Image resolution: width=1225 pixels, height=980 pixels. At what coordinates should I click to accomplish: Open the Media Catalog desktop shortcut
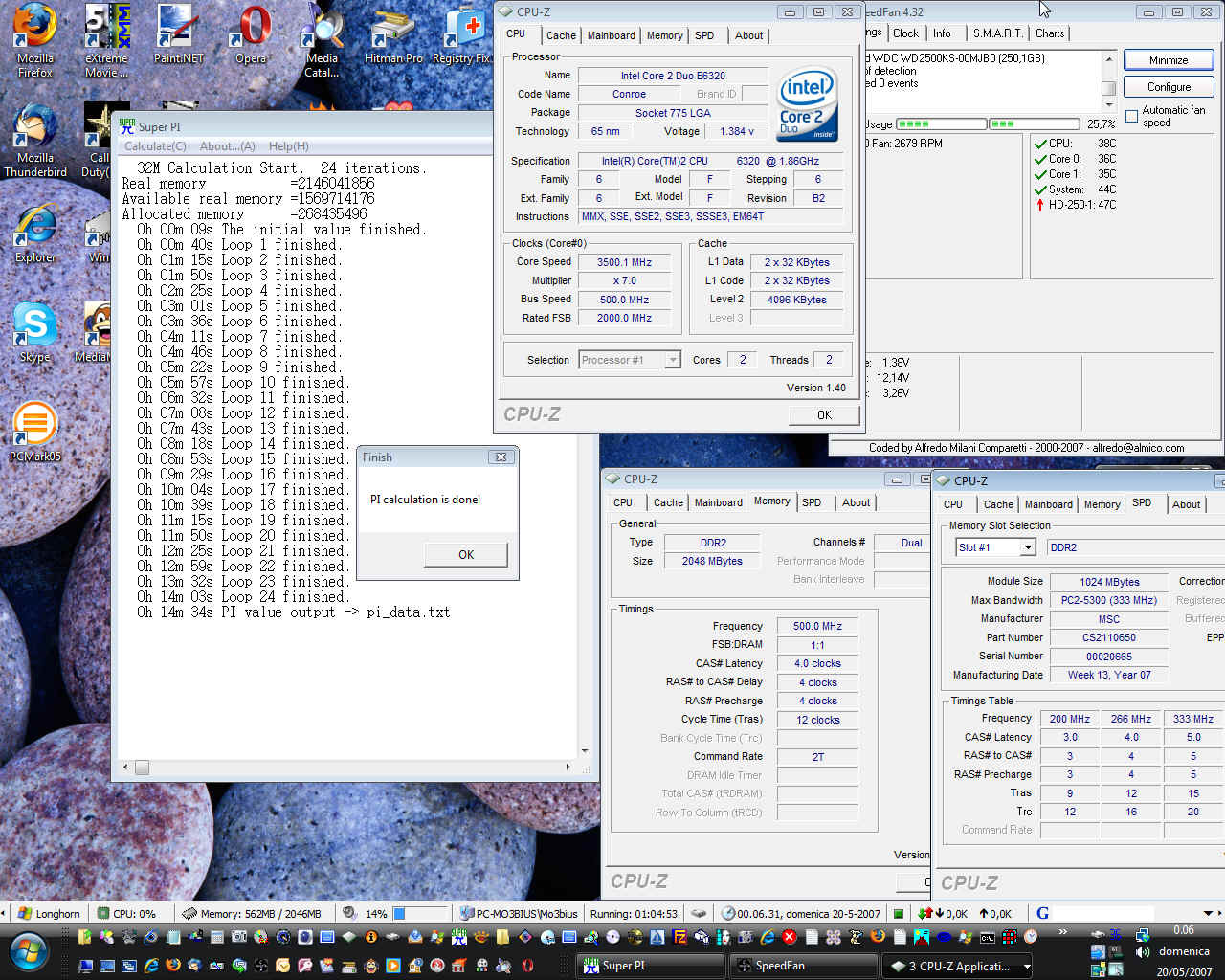(323, 40)
